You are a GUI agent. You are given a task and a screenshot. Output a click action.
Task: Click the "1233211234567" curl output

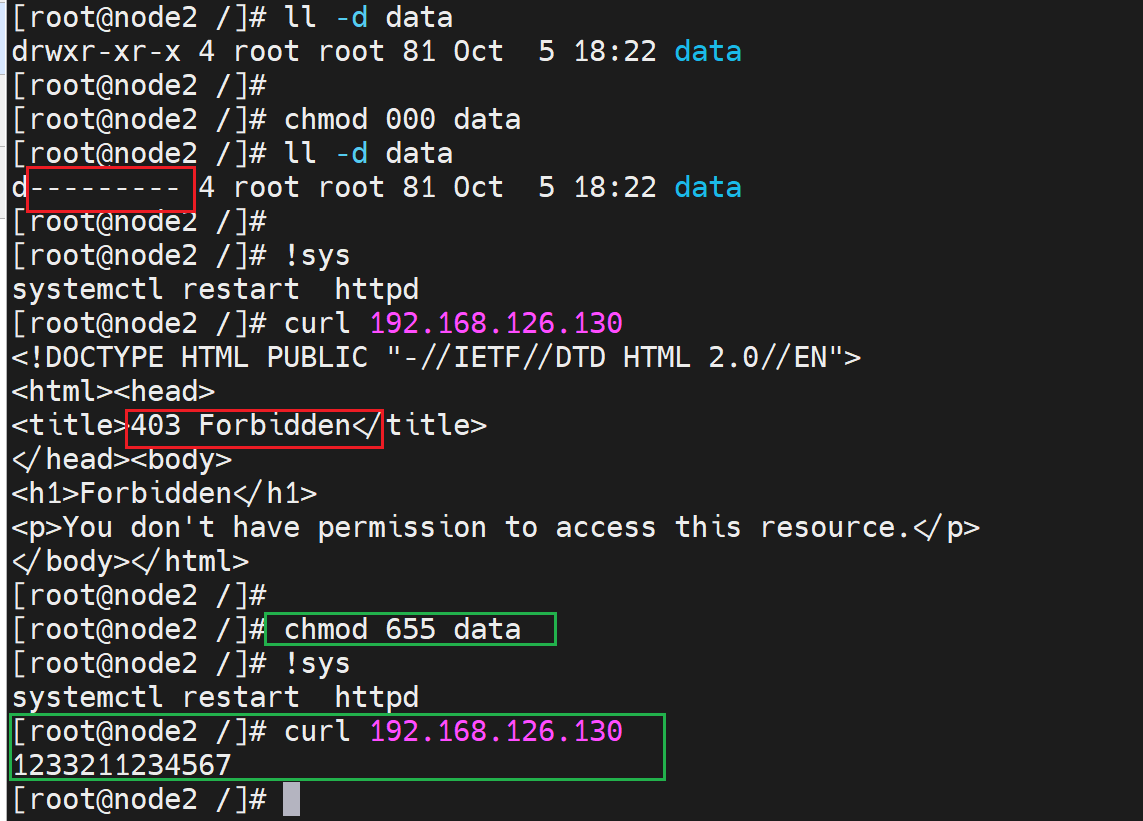point(121,765)
